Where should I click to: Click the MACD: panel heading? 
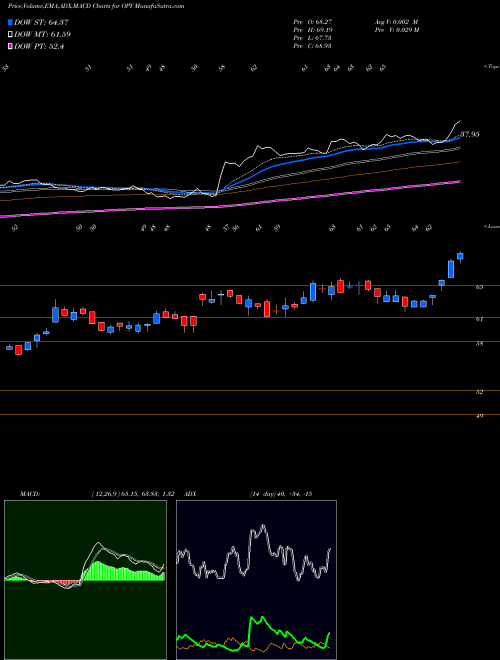pos(30,494)
